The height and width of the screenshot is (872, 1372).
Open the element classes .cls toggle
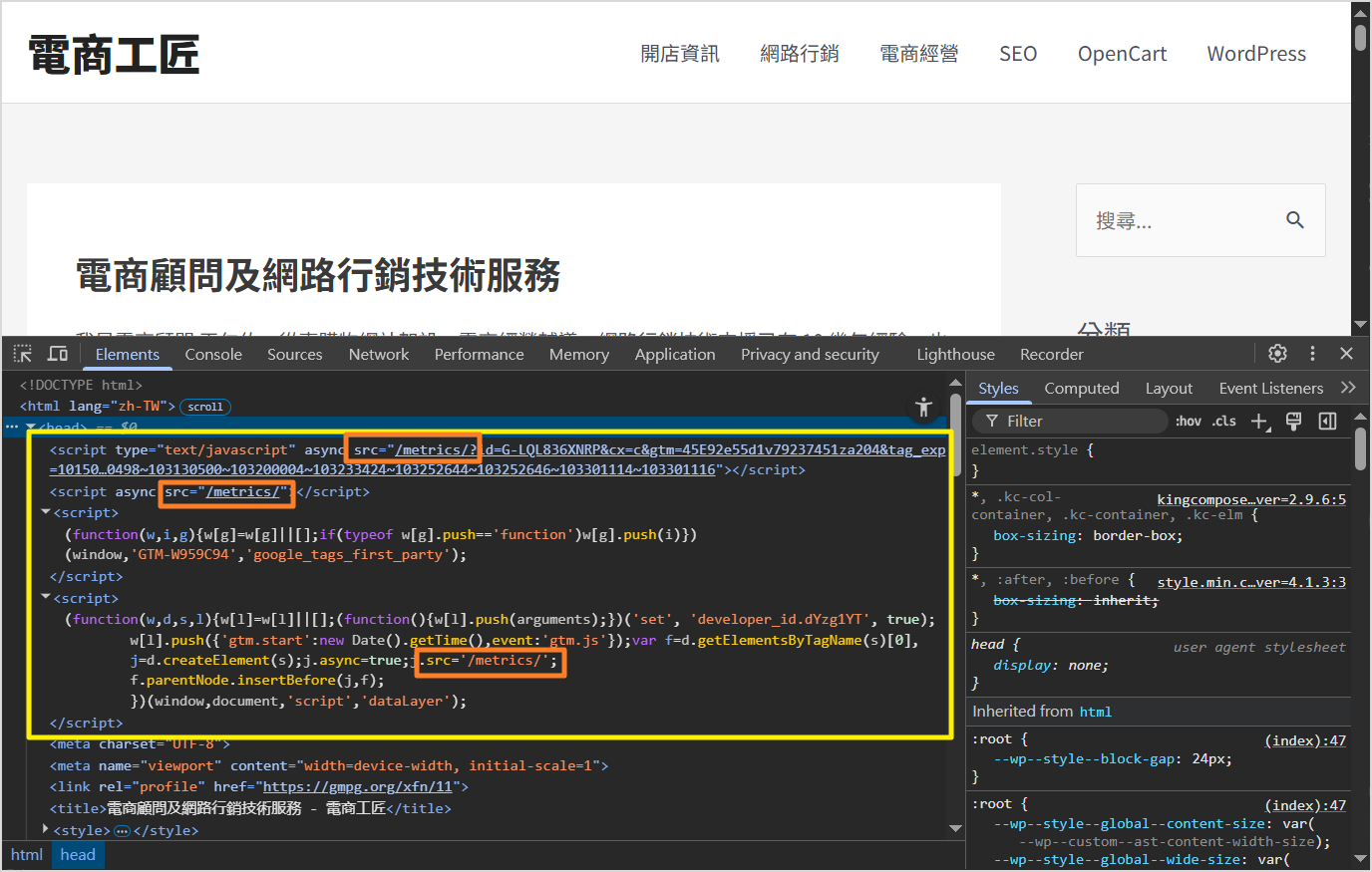pyautogui.click(x=1224, y=422)
